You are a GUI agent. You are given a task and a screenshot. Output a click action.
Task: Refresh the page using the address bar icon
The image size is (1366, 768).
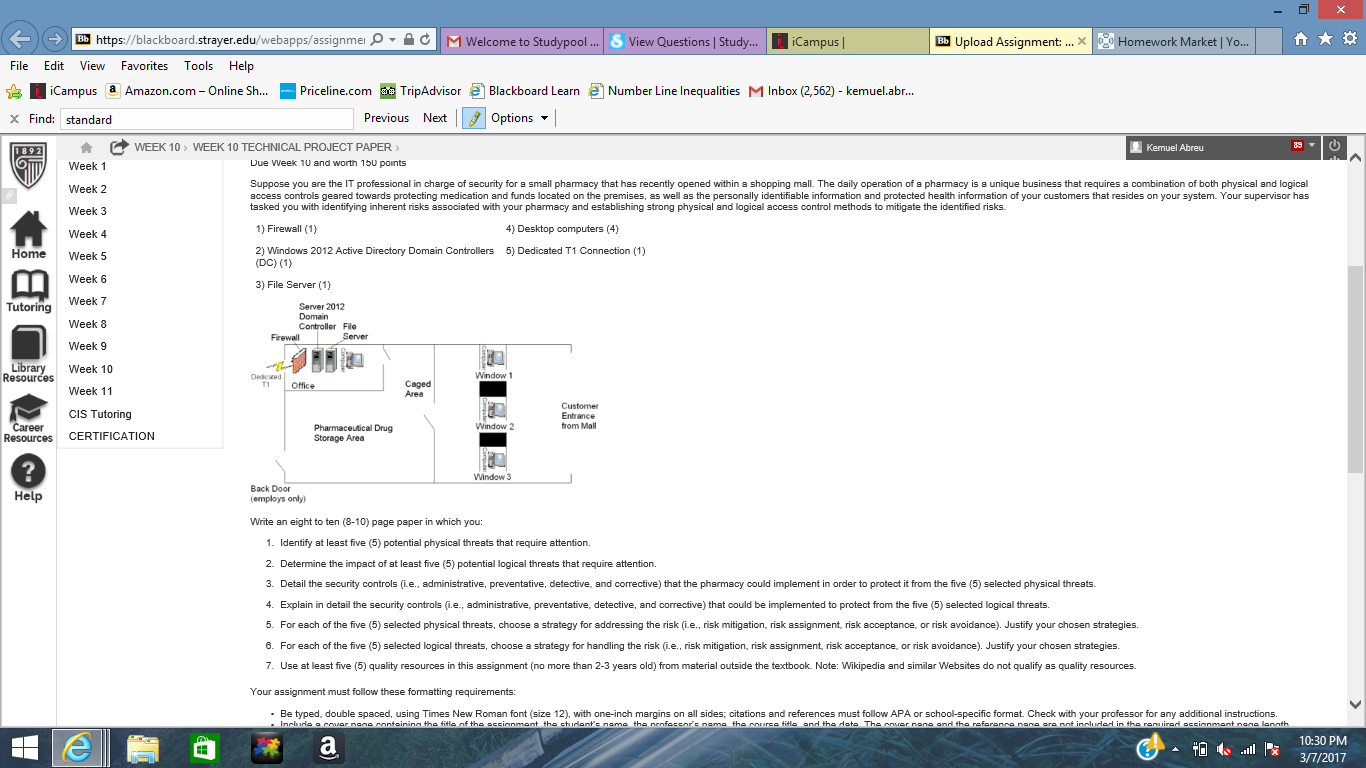[425, 40]
